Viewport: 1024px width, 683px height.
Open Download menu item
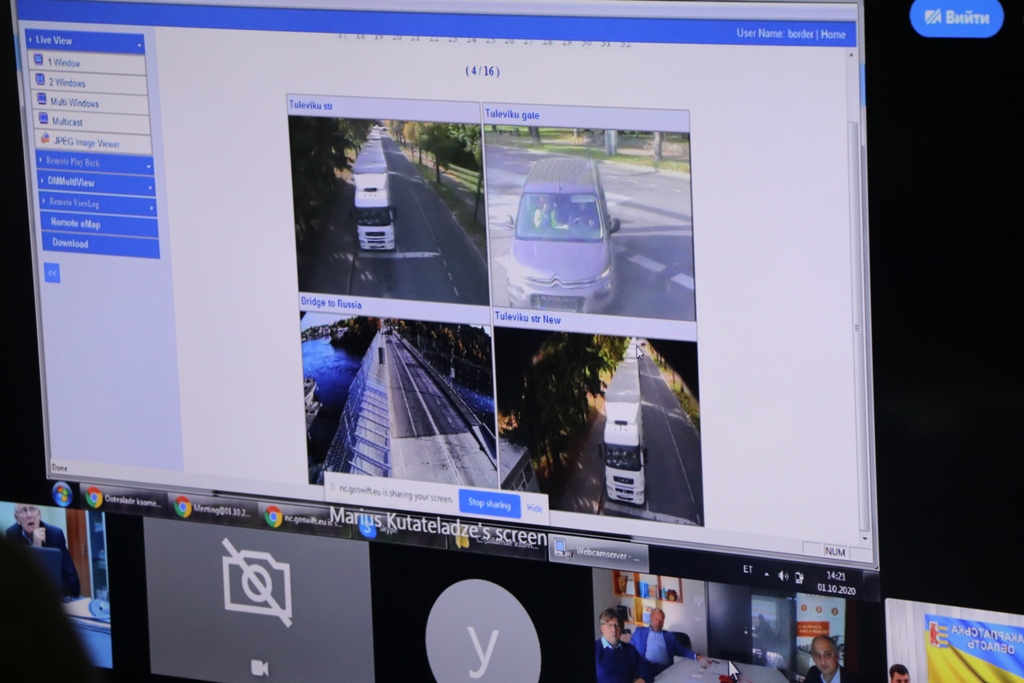pyautogui.click(x=101, y=244)
